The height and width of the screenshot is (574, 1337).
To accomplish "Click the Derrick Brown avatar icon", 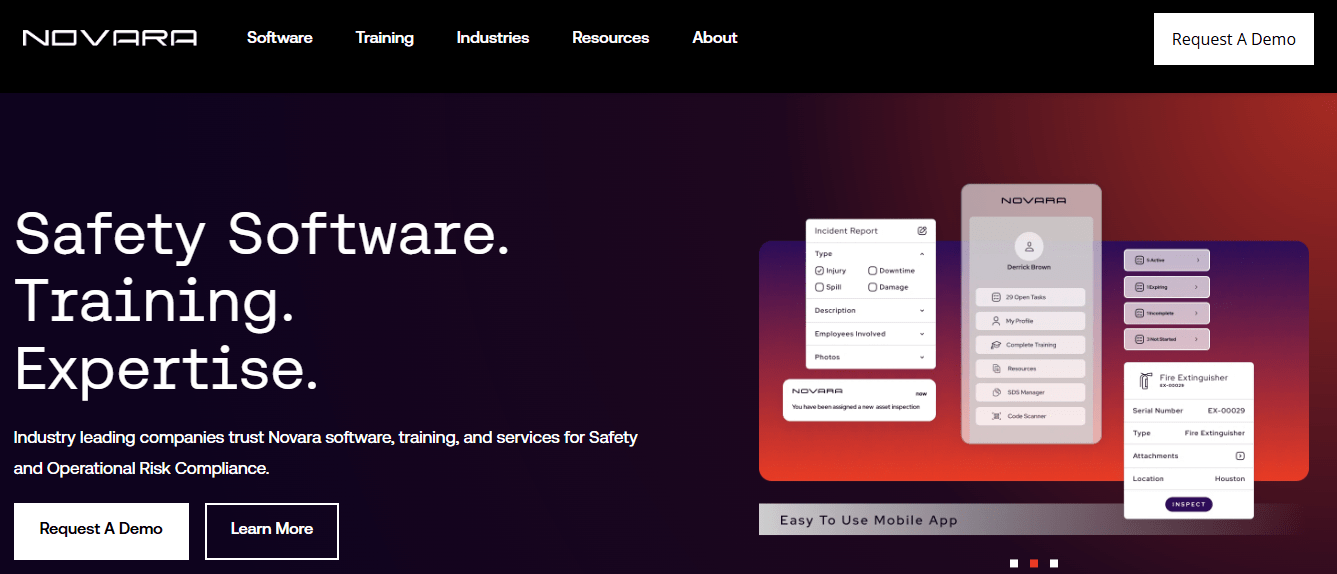I will 1029,246.
